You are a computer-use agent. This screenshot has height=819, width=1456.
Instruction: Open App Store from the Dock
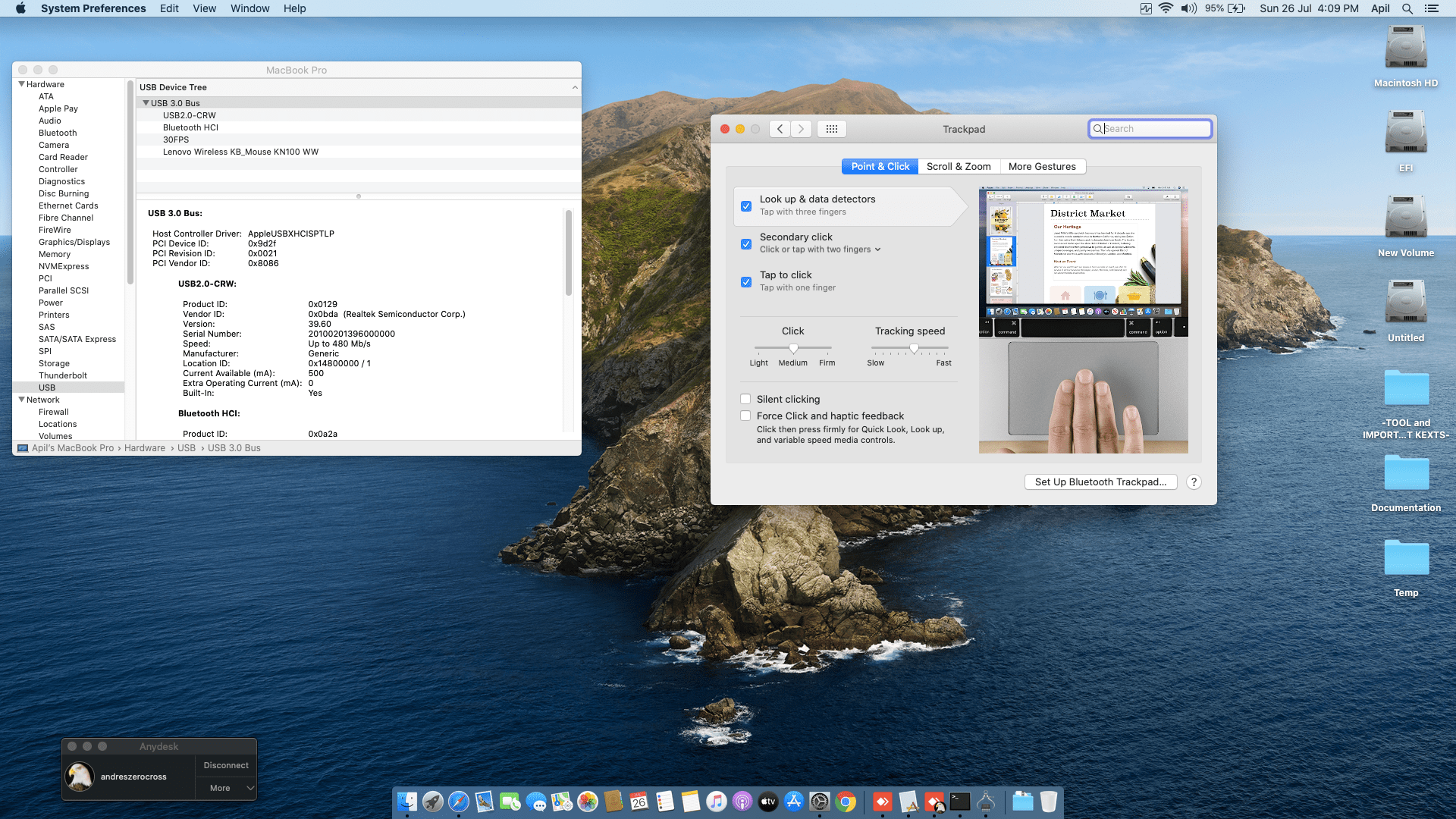point(794,802)
